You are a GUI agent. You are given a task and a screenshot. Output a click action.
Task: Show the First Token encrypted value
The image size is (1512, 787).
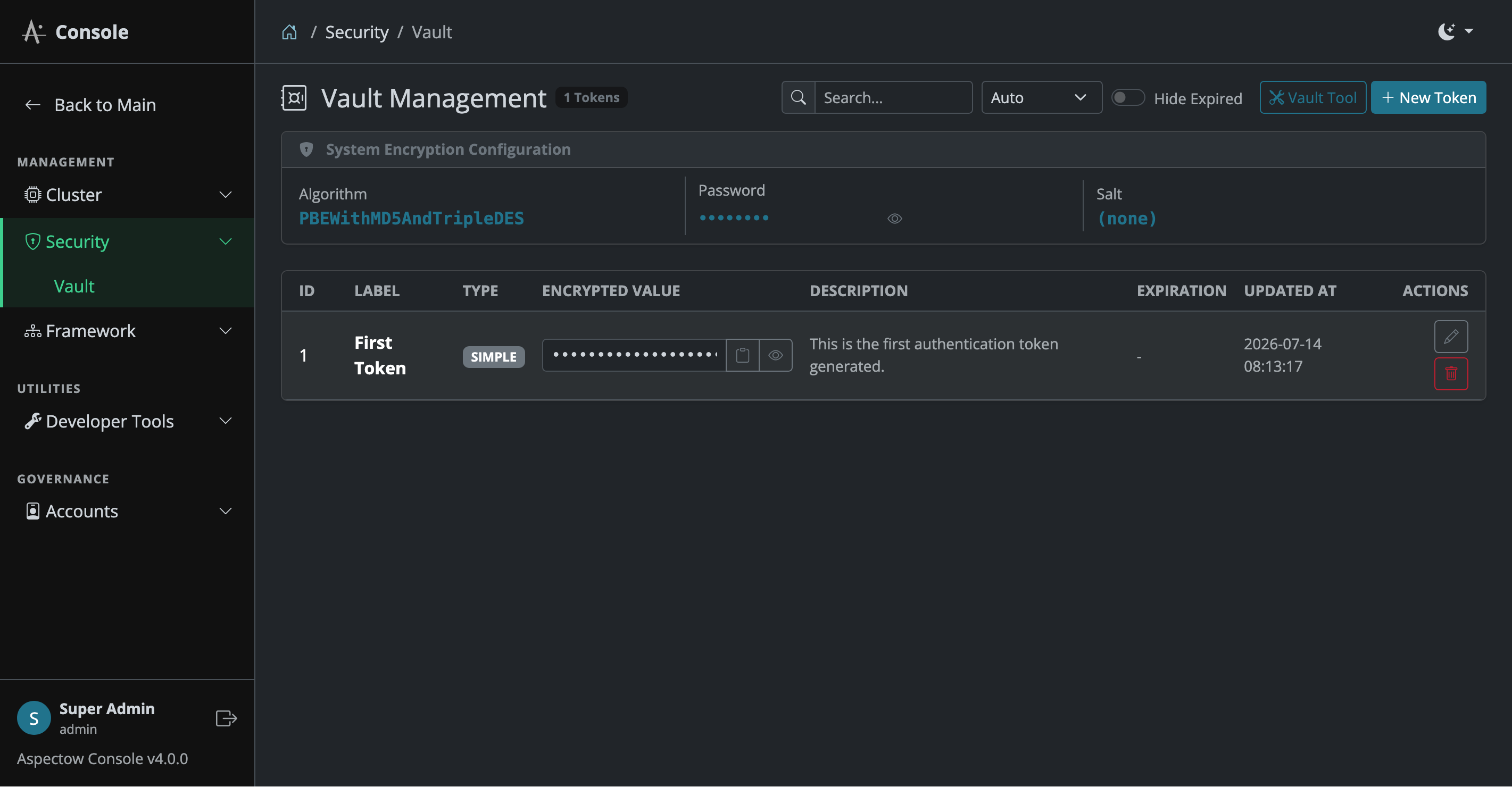coord(775,356)
